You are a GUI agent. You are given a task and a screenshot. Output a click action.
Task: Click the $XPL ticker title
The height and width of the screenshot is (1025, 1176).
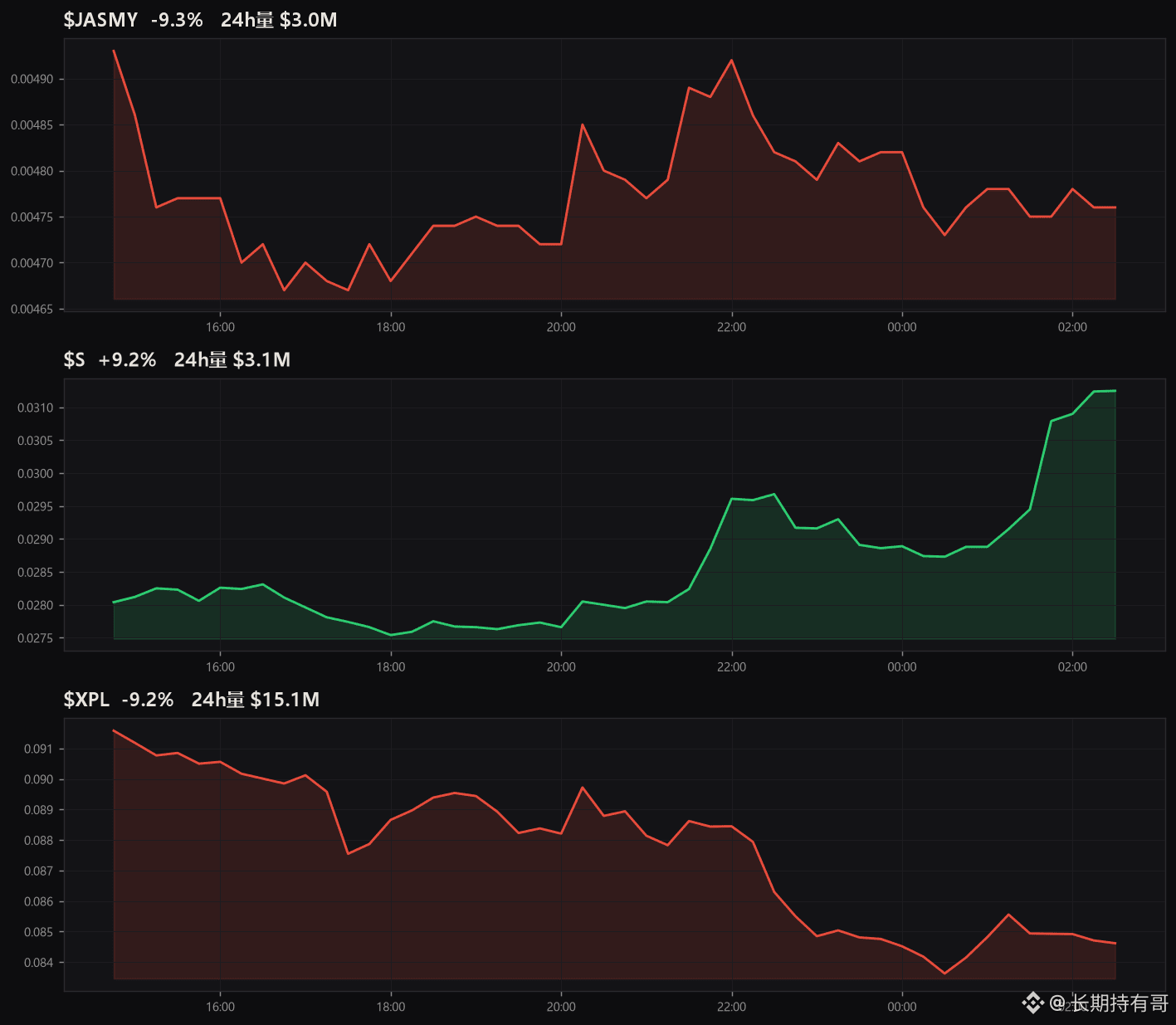[86, 700]
